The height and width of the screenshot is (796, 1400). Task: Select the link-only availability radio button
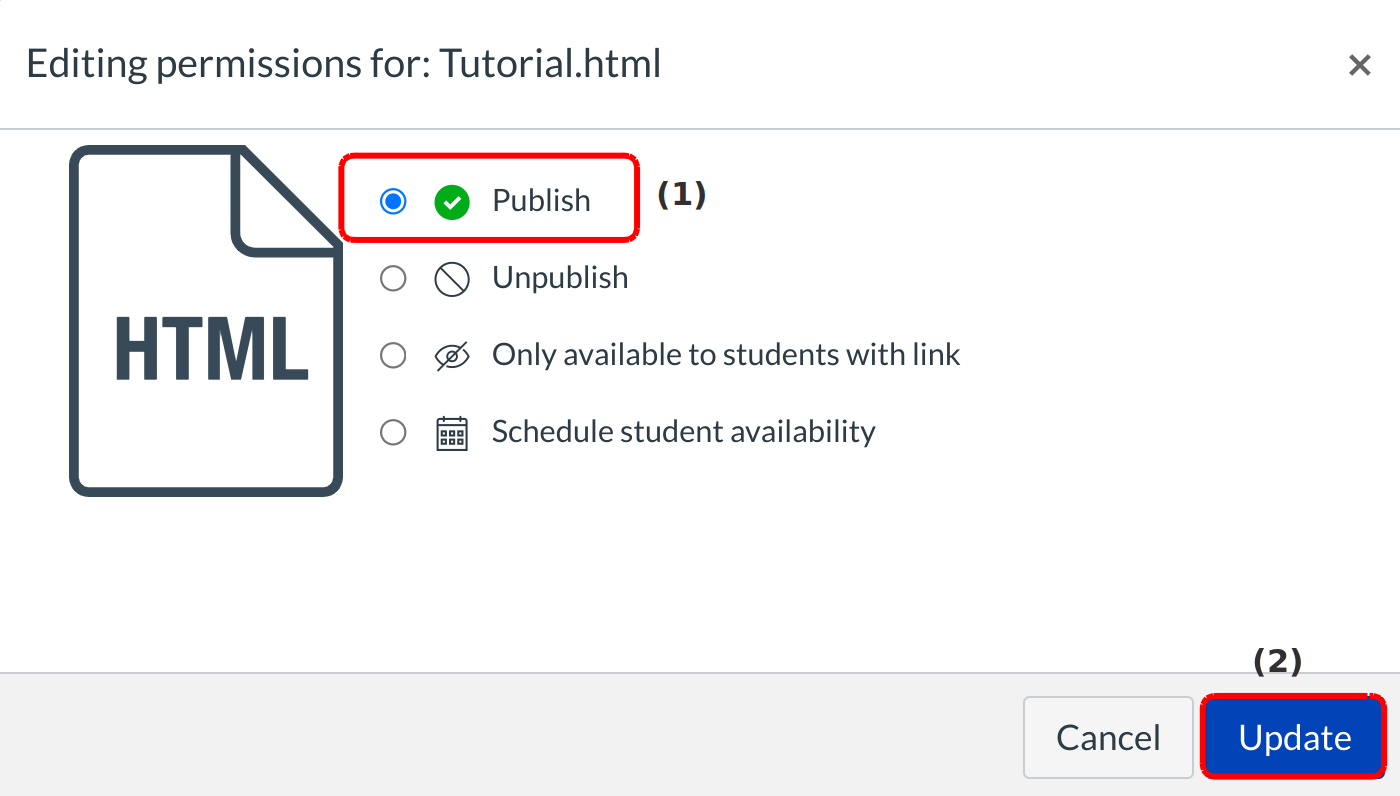[394, 355]
